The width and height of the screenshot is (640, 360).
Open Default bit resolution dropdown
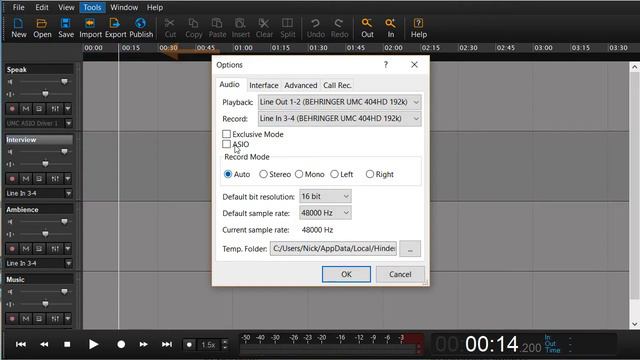pyautogui.click(x=325, y=196)
